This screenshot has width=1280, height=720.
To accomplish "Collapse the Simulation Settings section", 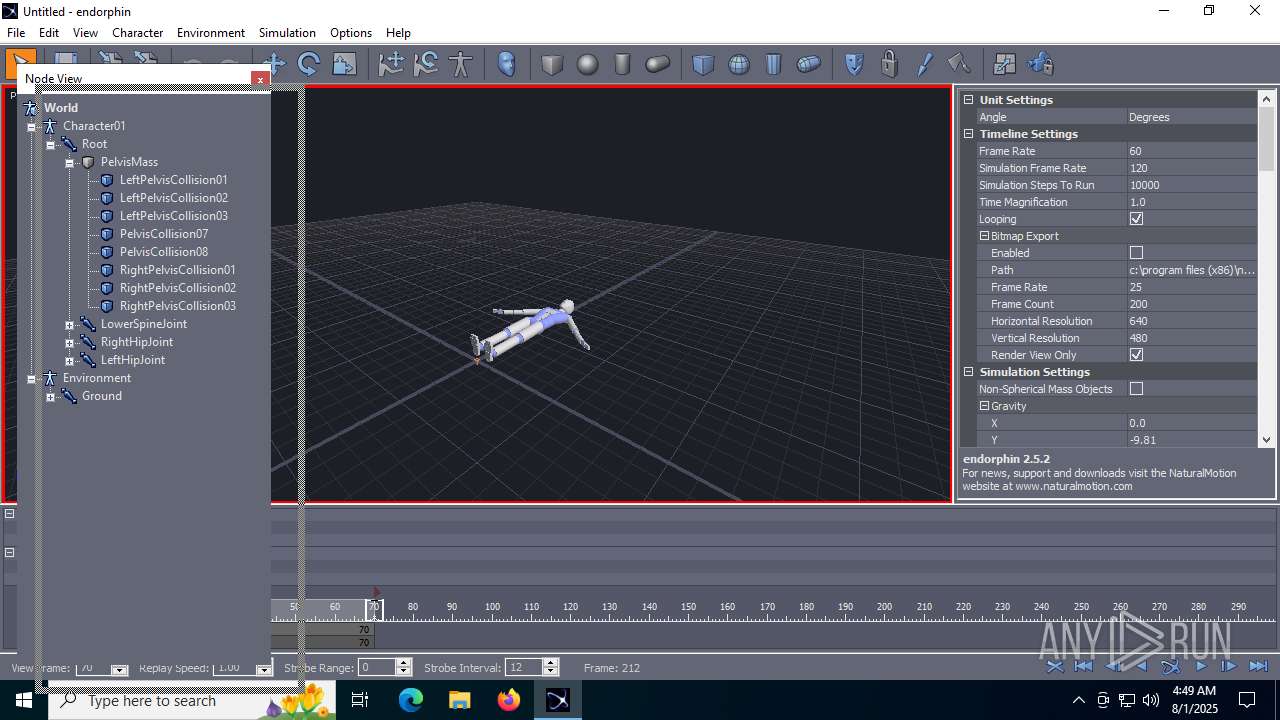I will coord(968,372).
